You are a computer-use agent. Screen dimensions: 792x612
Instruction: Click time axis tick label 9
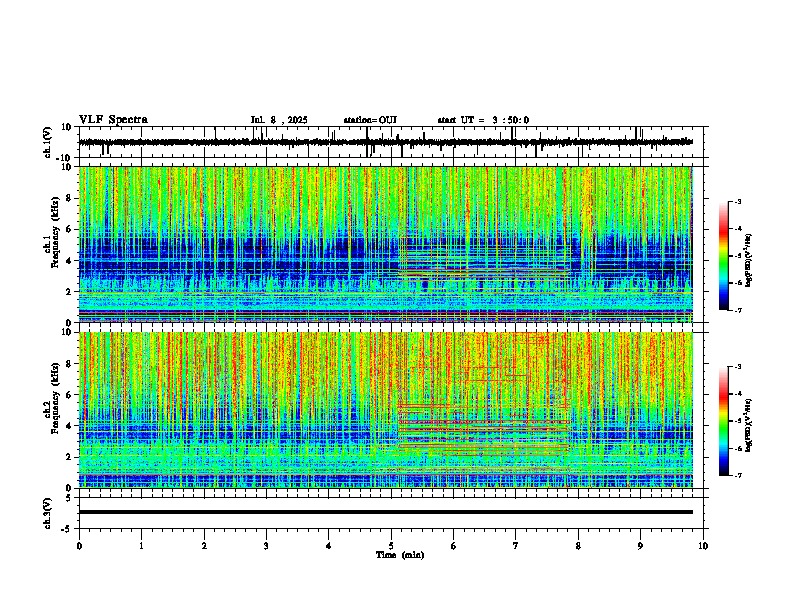[x=640, y=546]
